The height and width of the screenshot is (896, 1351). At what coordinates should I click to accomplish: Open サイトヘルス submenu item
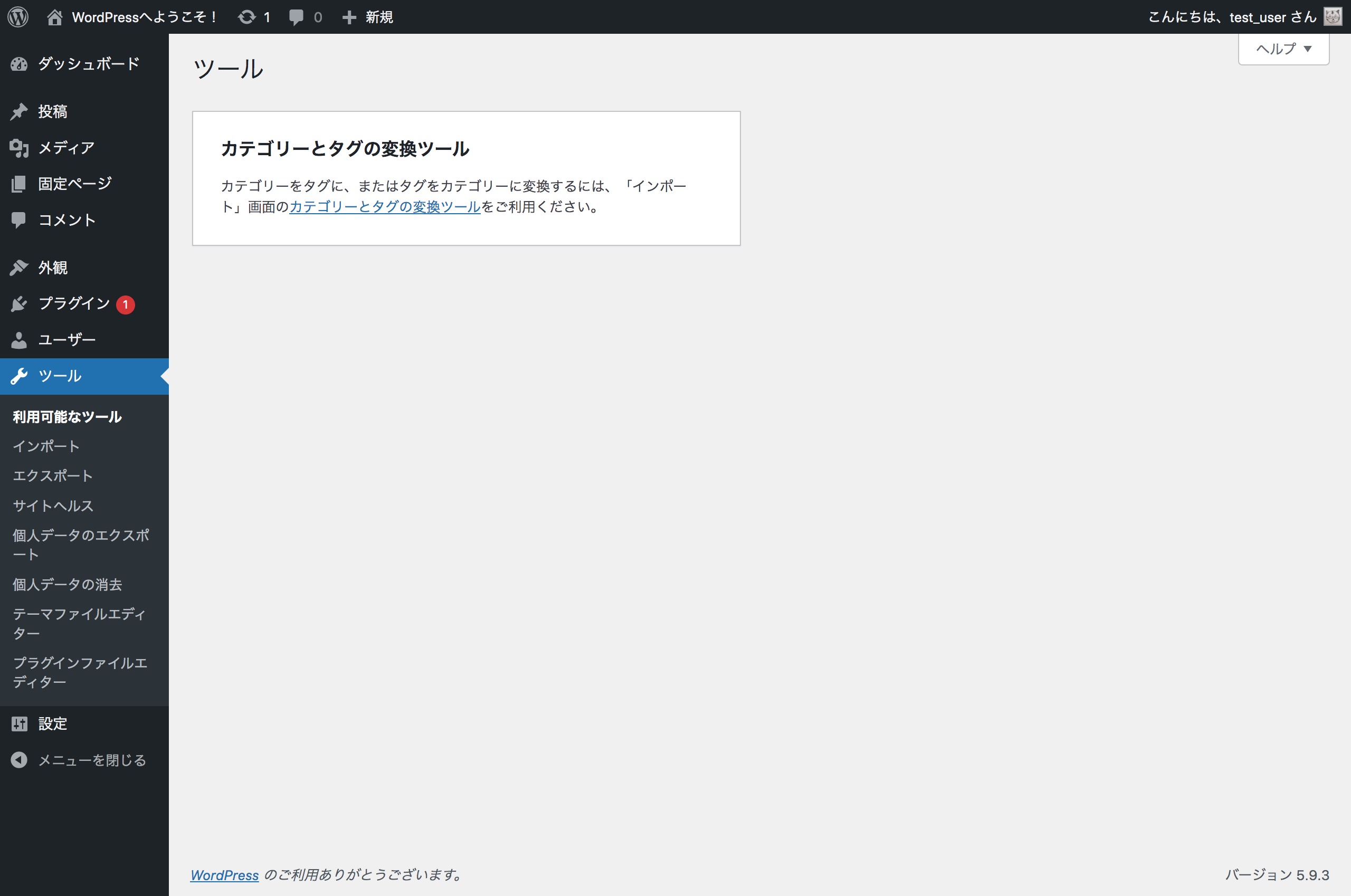point(53,506)
